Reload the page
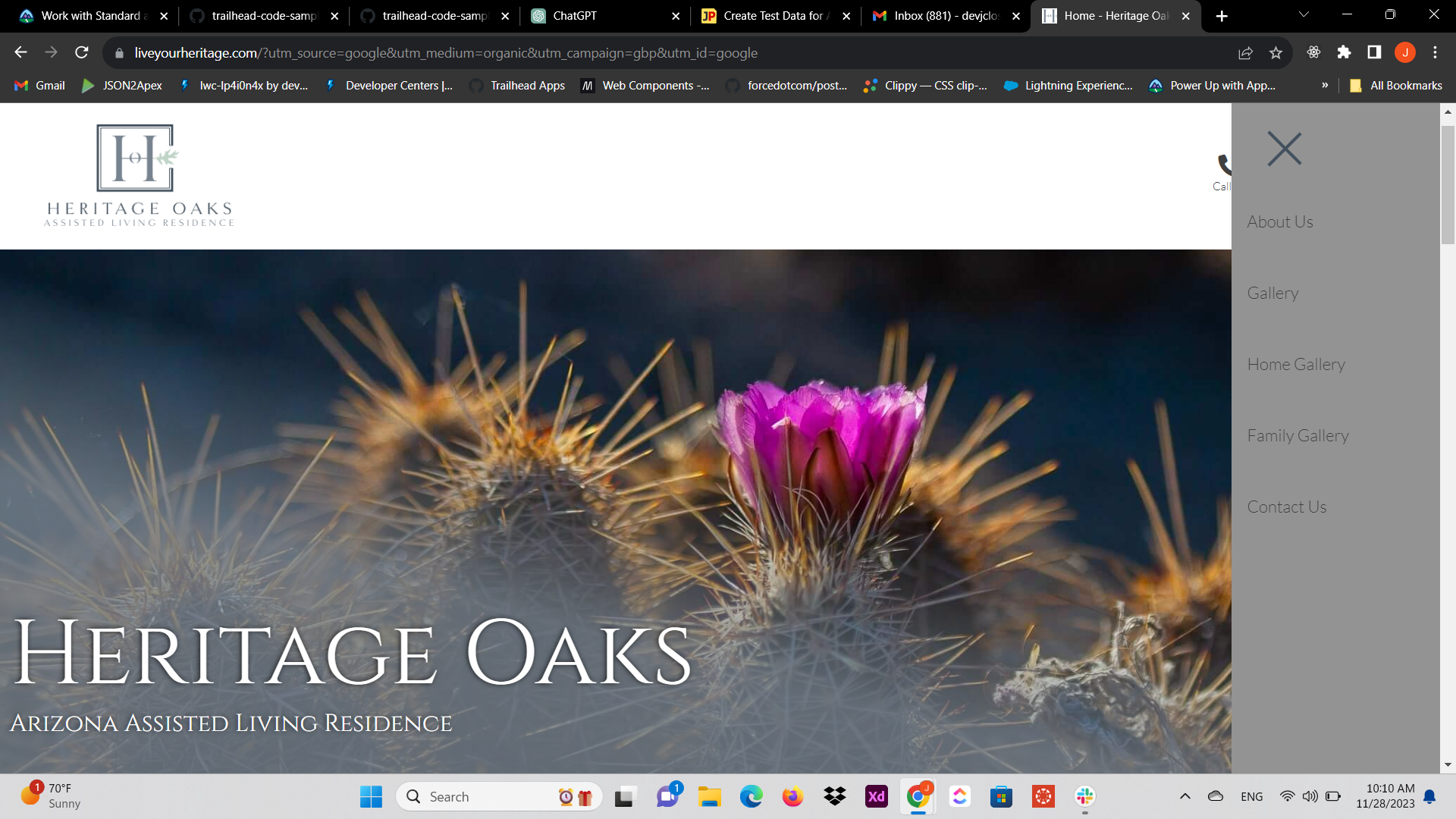1456x819 pixels. point(82,52)
